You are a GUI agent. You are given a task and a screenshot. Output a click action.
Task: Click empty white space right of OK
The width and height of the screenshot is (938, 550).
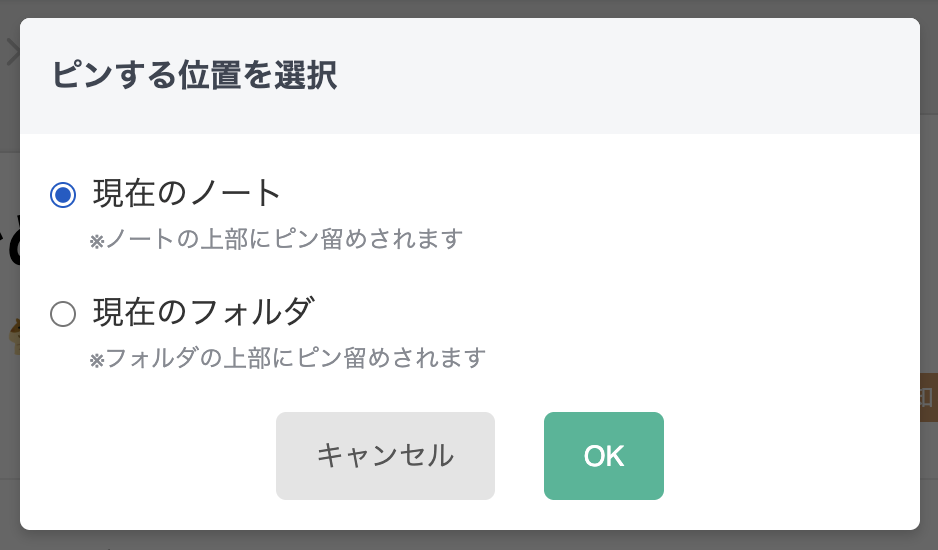click(x=790, y=456)
